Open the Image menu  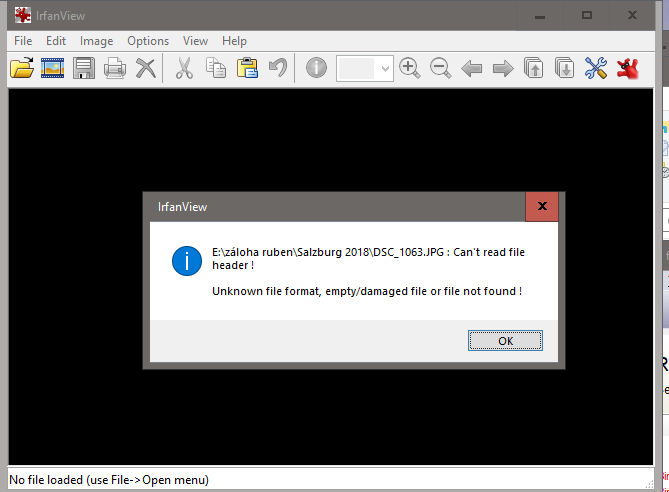96,41
